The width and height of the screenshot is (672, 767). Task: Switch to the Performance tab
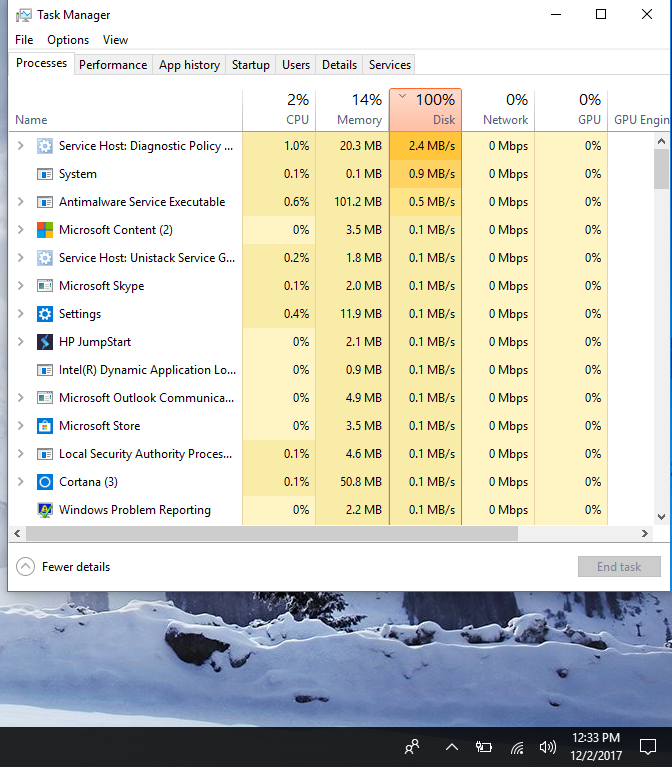coord(113,65)
